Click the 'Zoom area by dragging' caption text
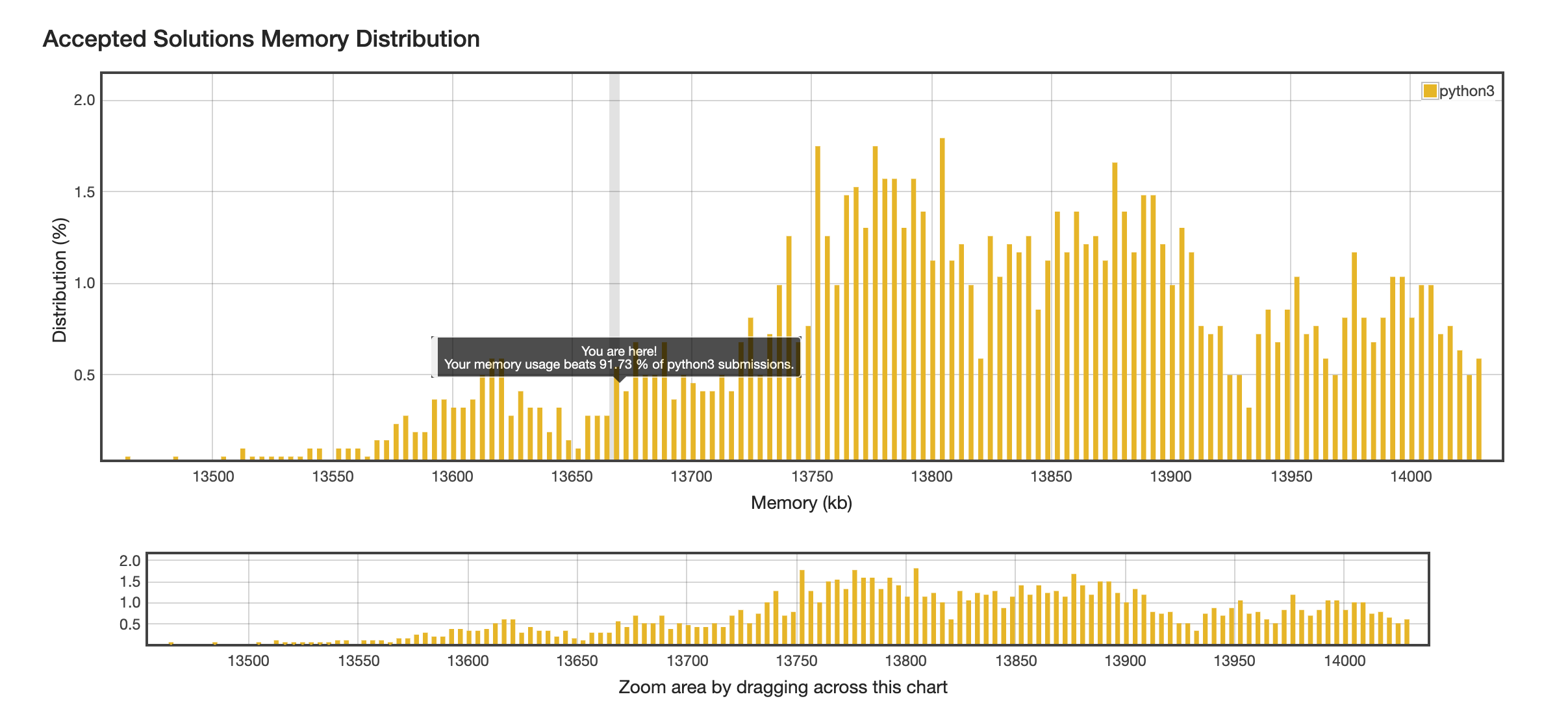This screenshot has height=714, width=1568. pyautogui.click(x=783, y=687)
